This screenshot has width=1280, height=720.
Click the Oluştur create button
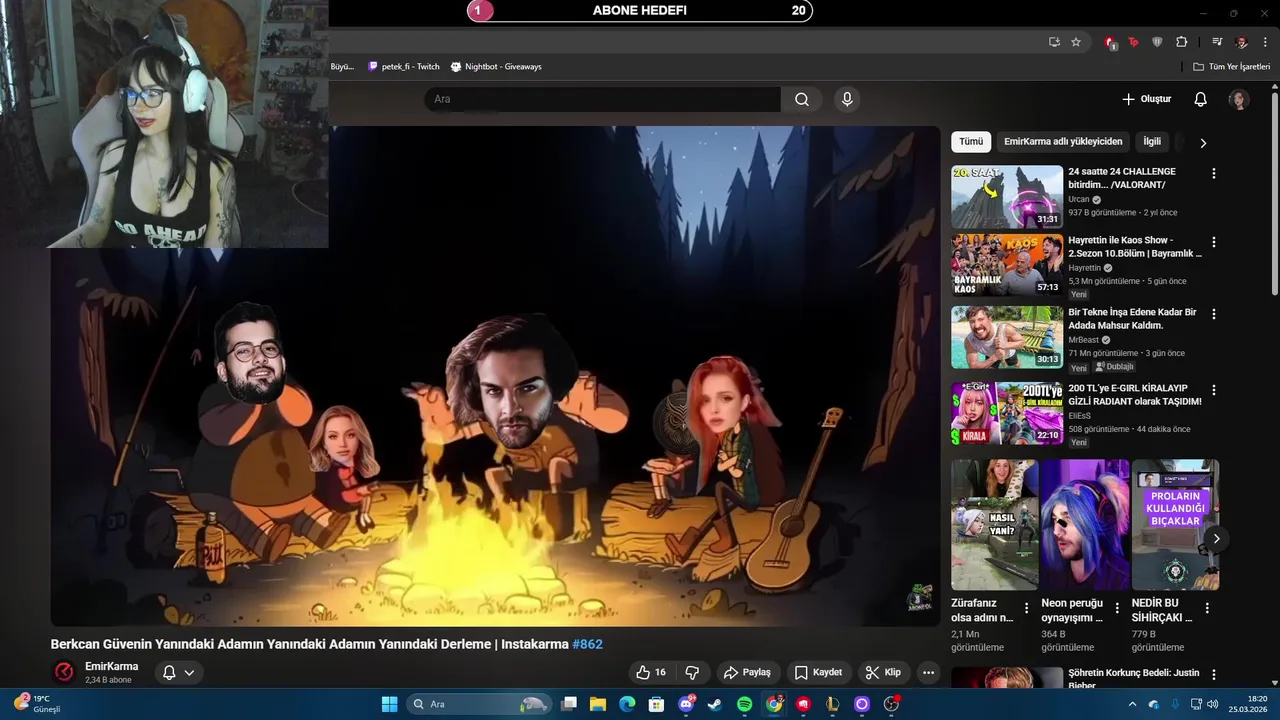tap(1146, 99)
